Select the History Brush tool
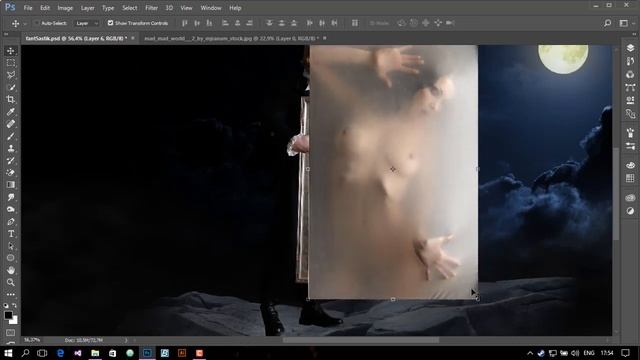 [11, 161]
